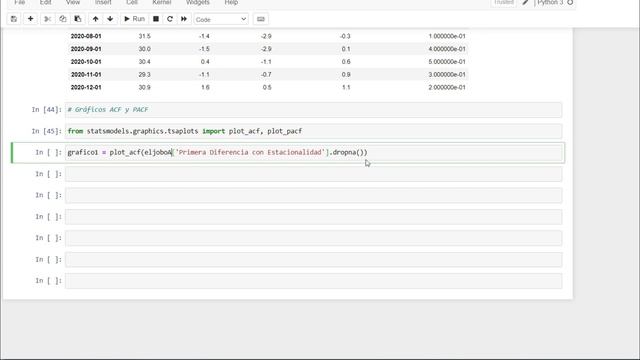Restart the kernel with the circular arrow
The height and width of the screenshot is (360, 640).
[x=170, y=19]
